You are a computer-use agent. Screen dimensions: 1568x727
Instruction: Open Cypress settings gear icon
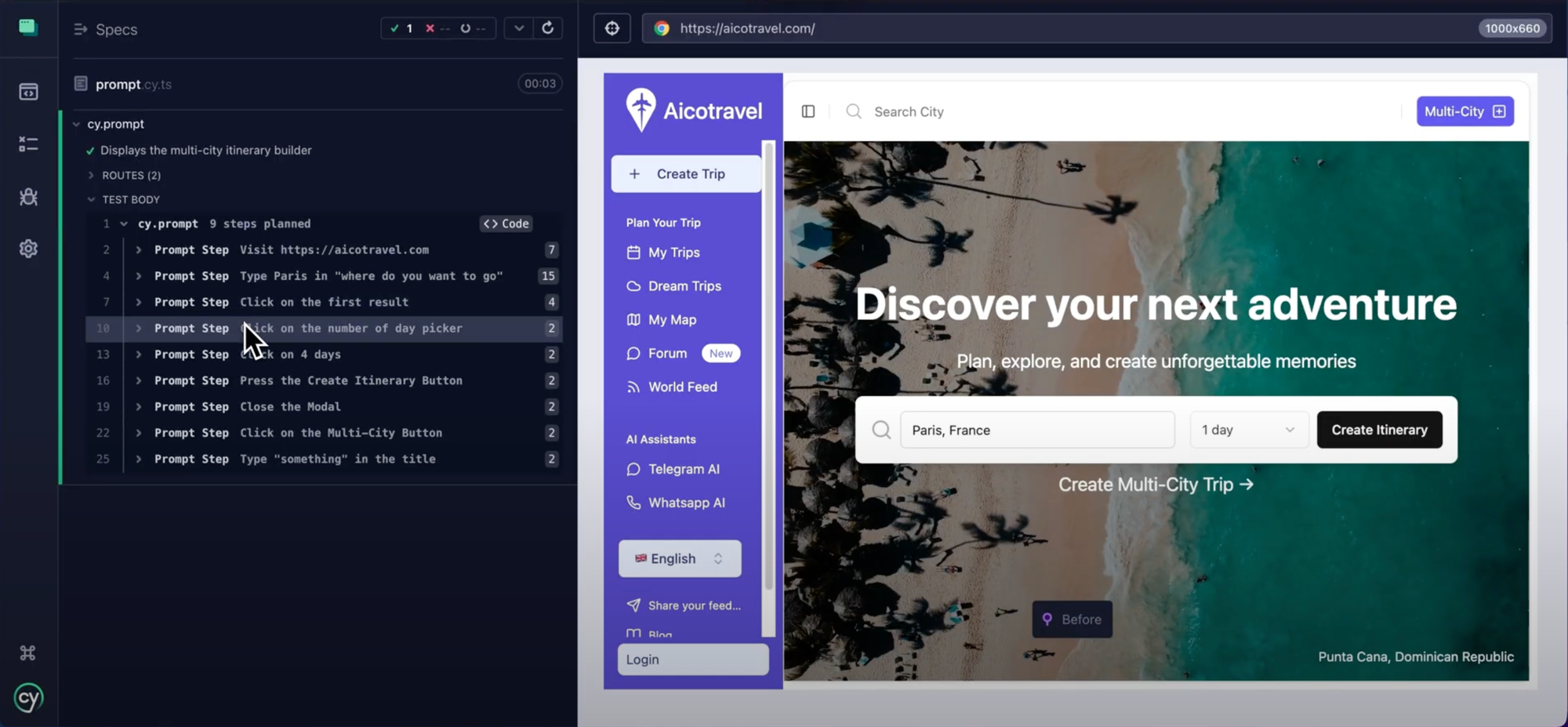click(28, 249)
